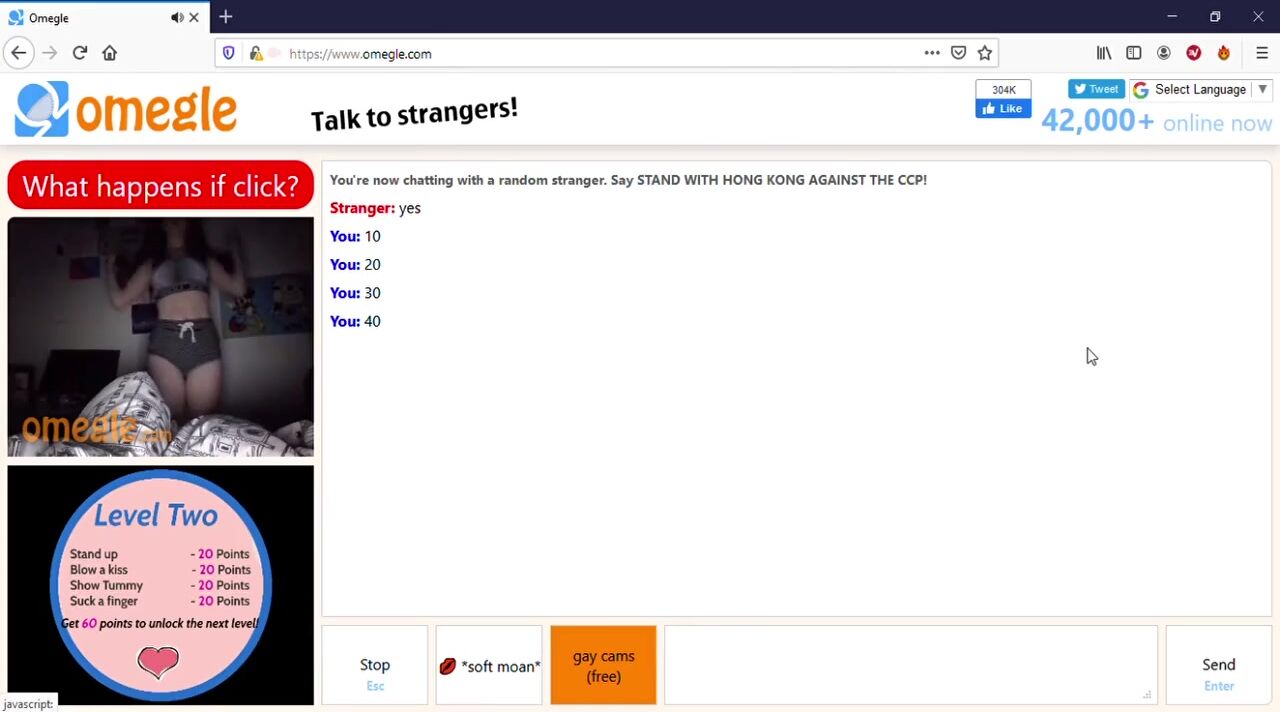Select the Omegle browser tab
1280x712 pixels.
coord(90,17)
